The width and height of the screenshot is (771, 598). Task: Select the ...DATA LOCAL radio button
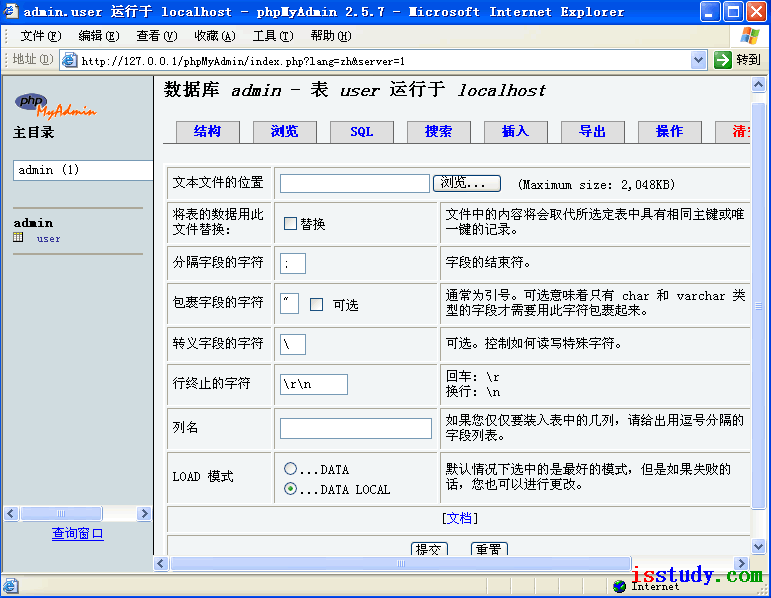click(x=290, y=489)
